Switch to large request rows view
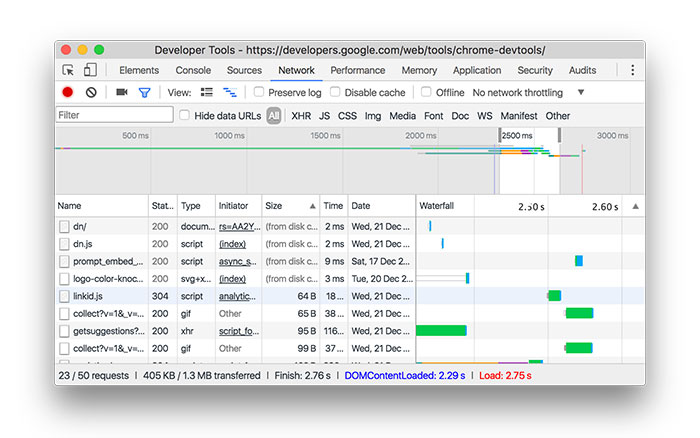 point(207,92)
